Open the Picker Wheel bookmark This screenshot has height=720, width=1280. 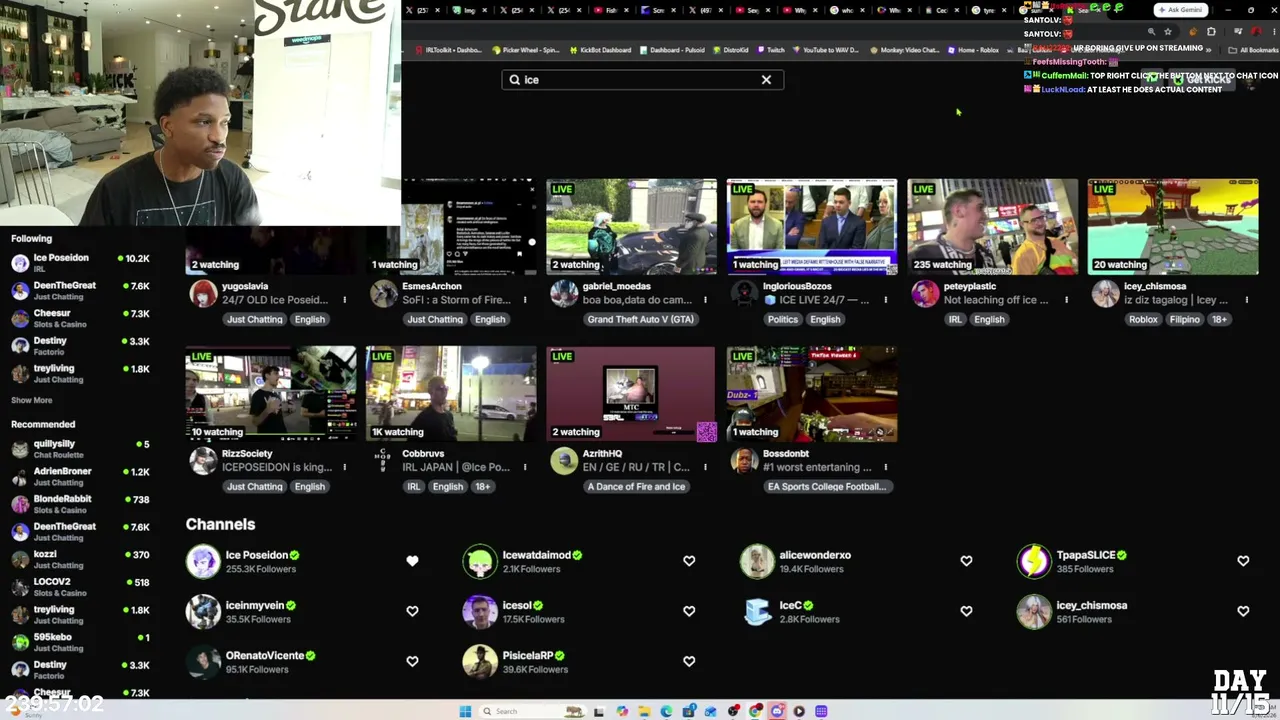pos(525,50)
